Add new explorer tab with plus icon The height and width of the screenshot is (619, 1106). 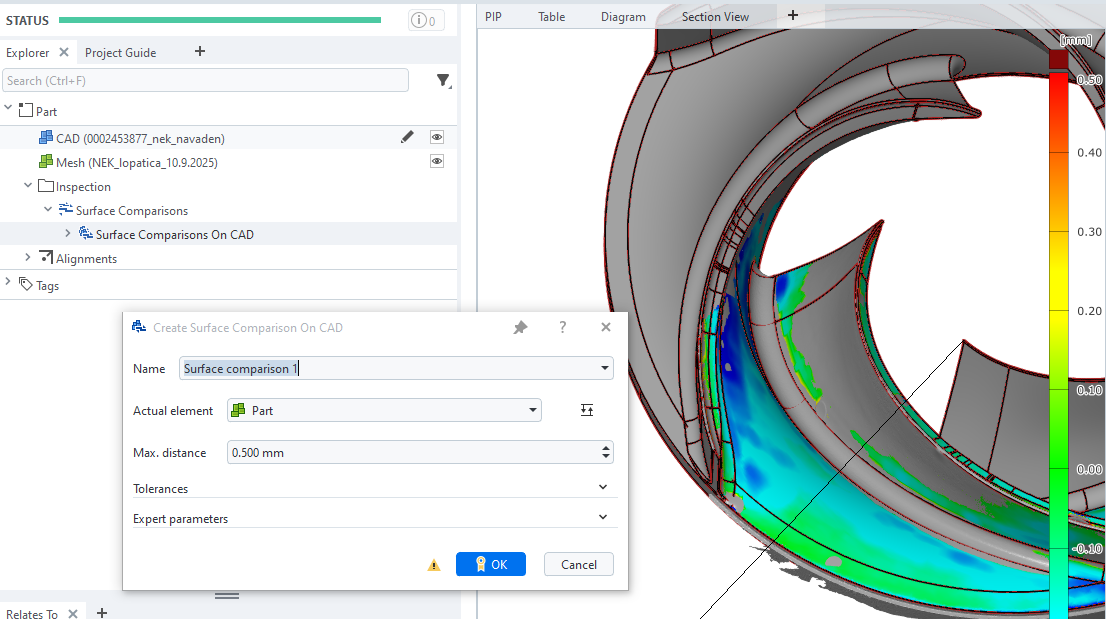(x=200, y=52)
